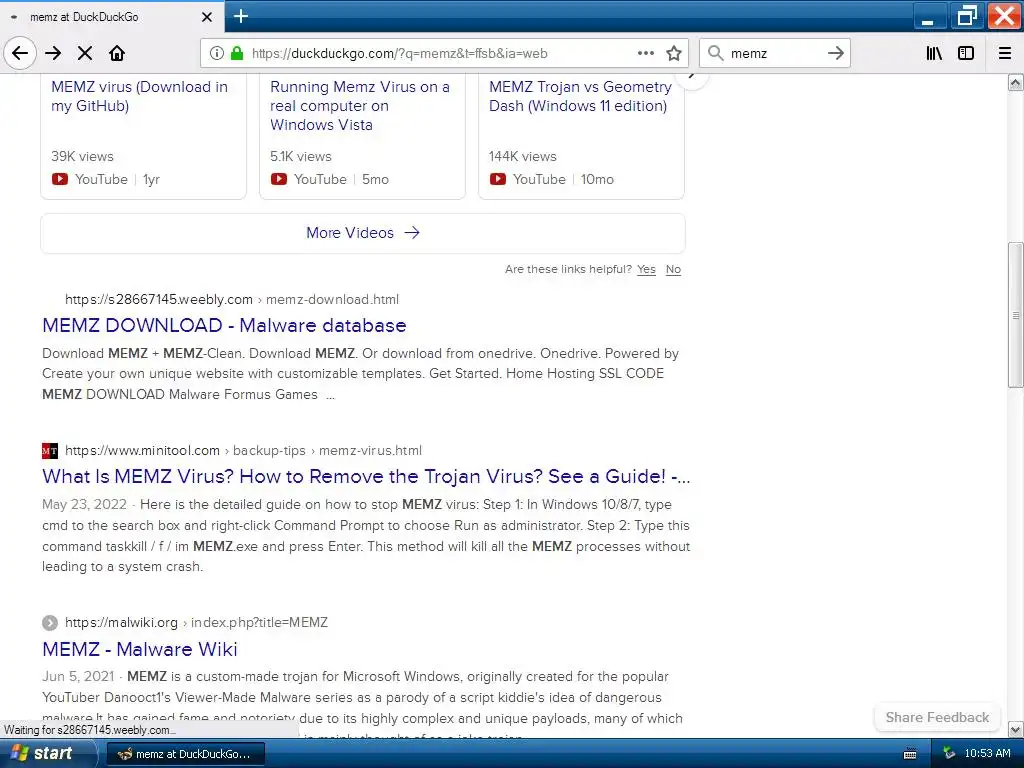
Task: Click the green secure padlock icon
Action: [237, 53]
